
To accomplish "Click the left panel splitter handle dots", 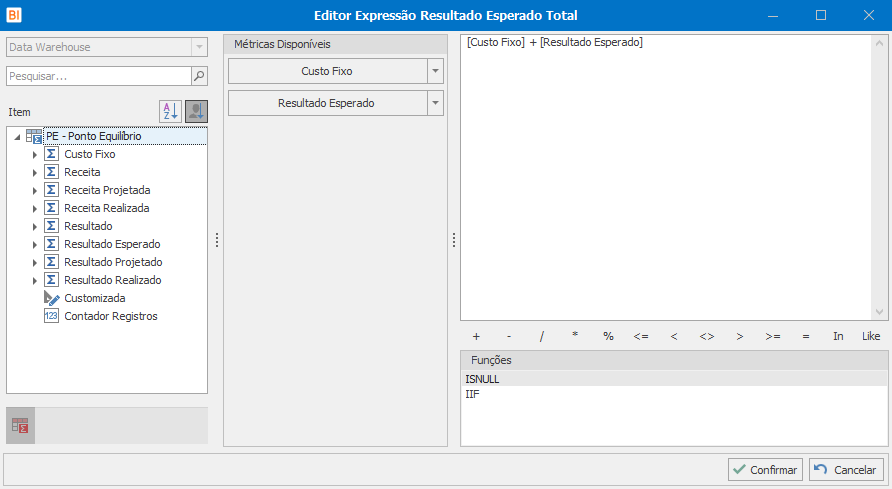I will click(217, 240).
